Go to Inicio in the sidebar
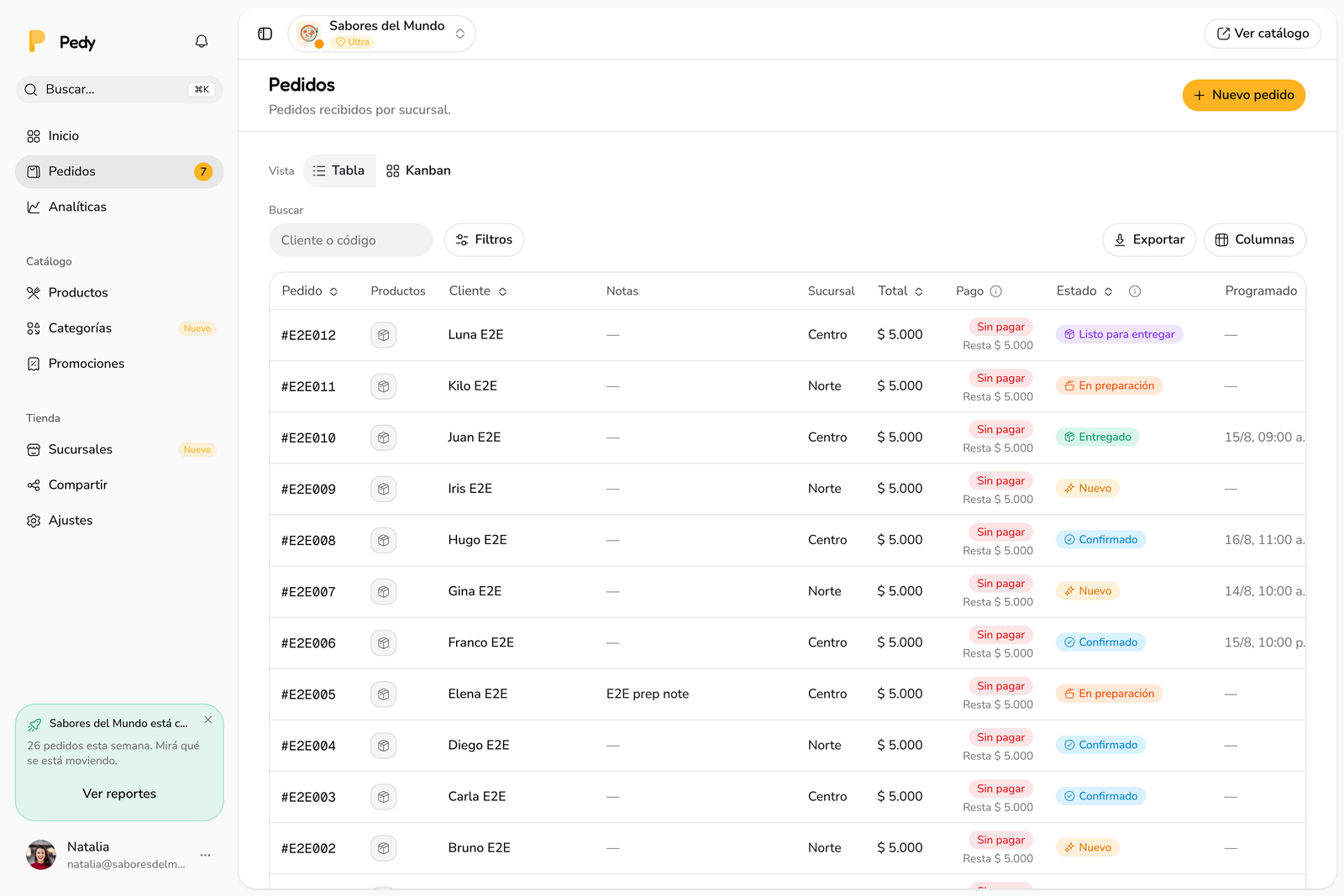 coord(119,136)
